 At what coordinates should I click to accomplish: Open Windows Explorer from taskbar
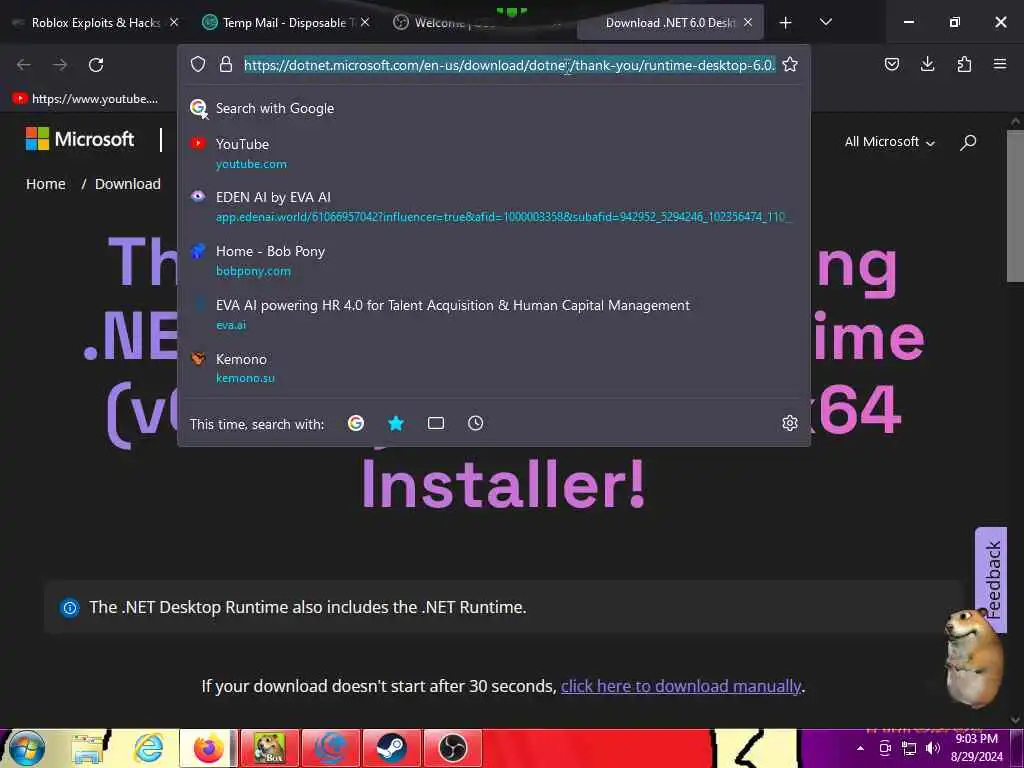tap(88, 748)
